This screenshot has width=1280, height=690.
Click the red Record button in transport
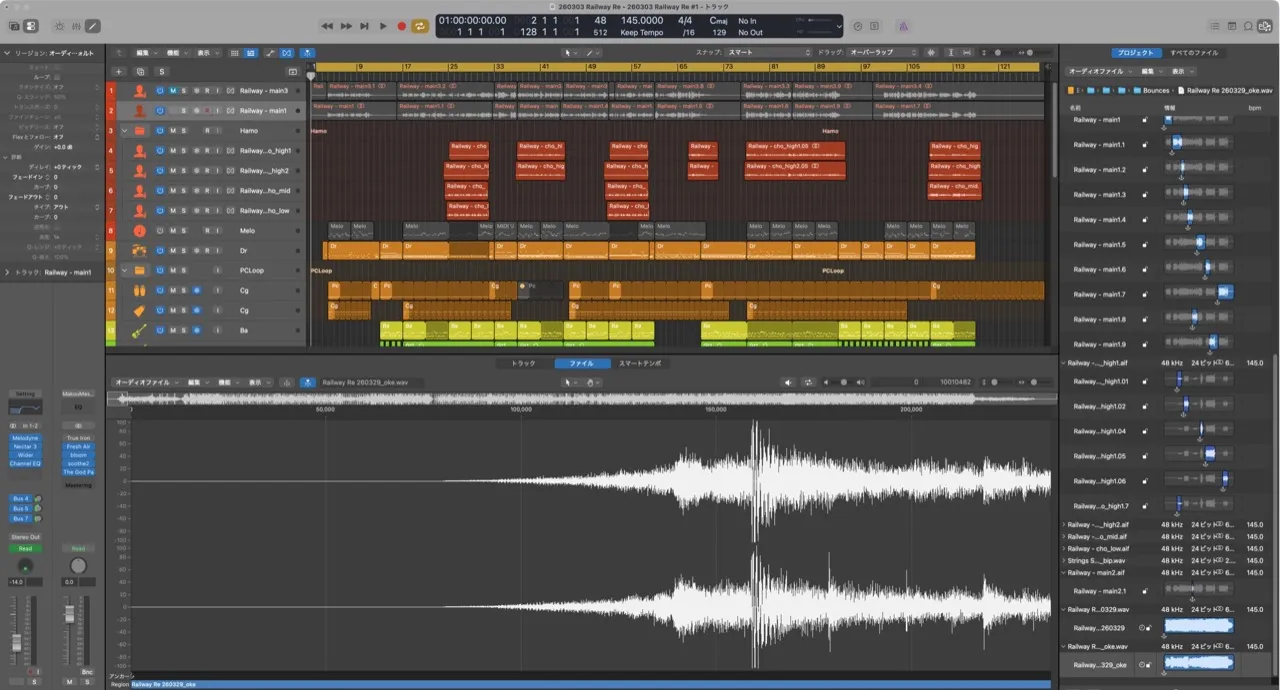coord(402,26)
